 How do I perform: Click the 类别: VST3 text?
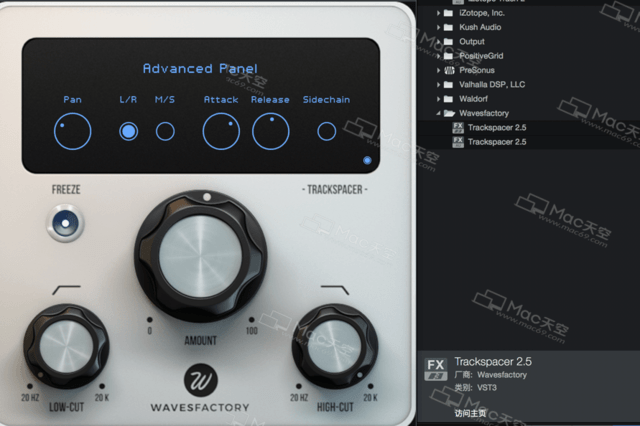coord(476,387)
